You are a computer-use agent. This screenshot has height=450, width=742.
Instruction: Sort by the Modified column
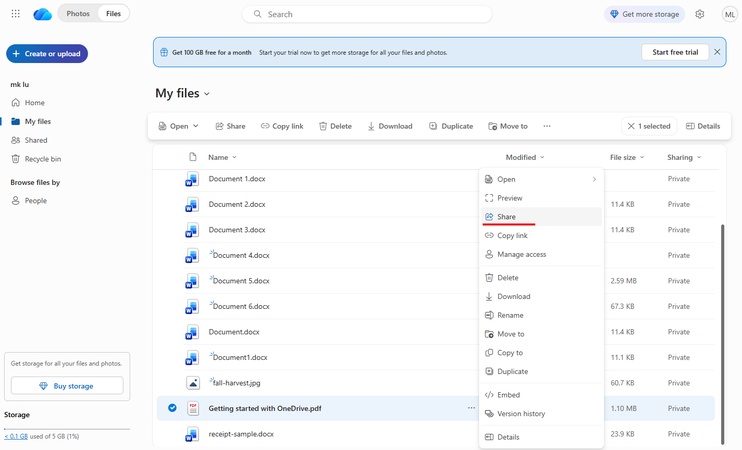pyautogui.click(x=525, y=158)
